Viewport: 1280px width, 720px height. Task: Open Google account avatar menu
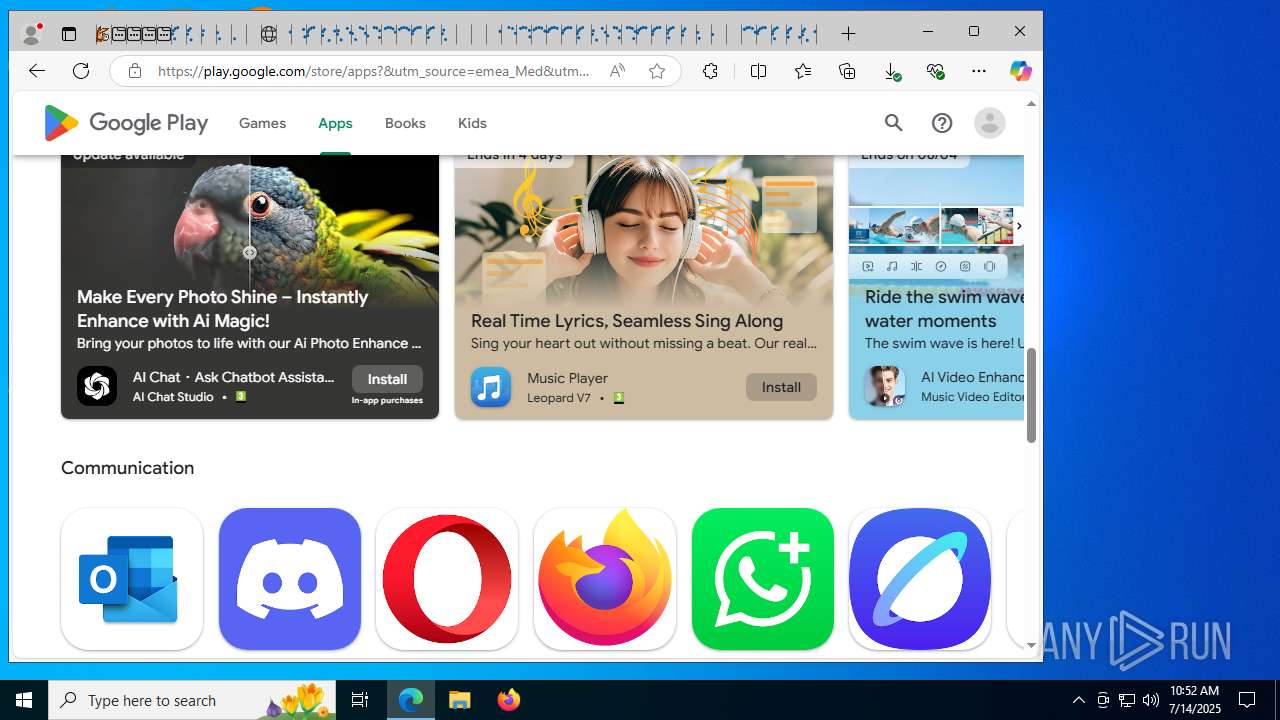point(989,123)
